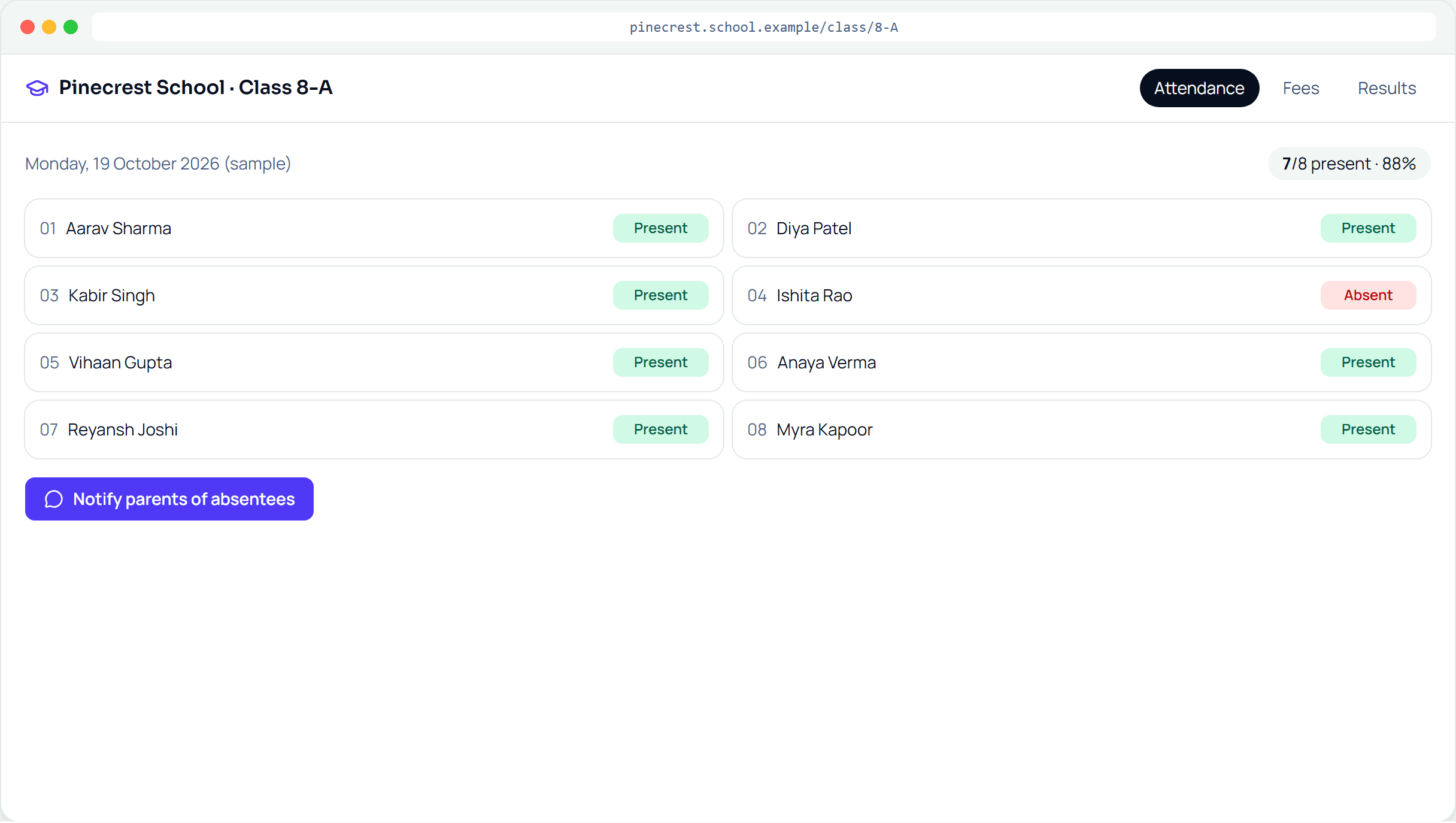
Task: Select student name Reyansh Joshi
Action: (x=123, y=429)
